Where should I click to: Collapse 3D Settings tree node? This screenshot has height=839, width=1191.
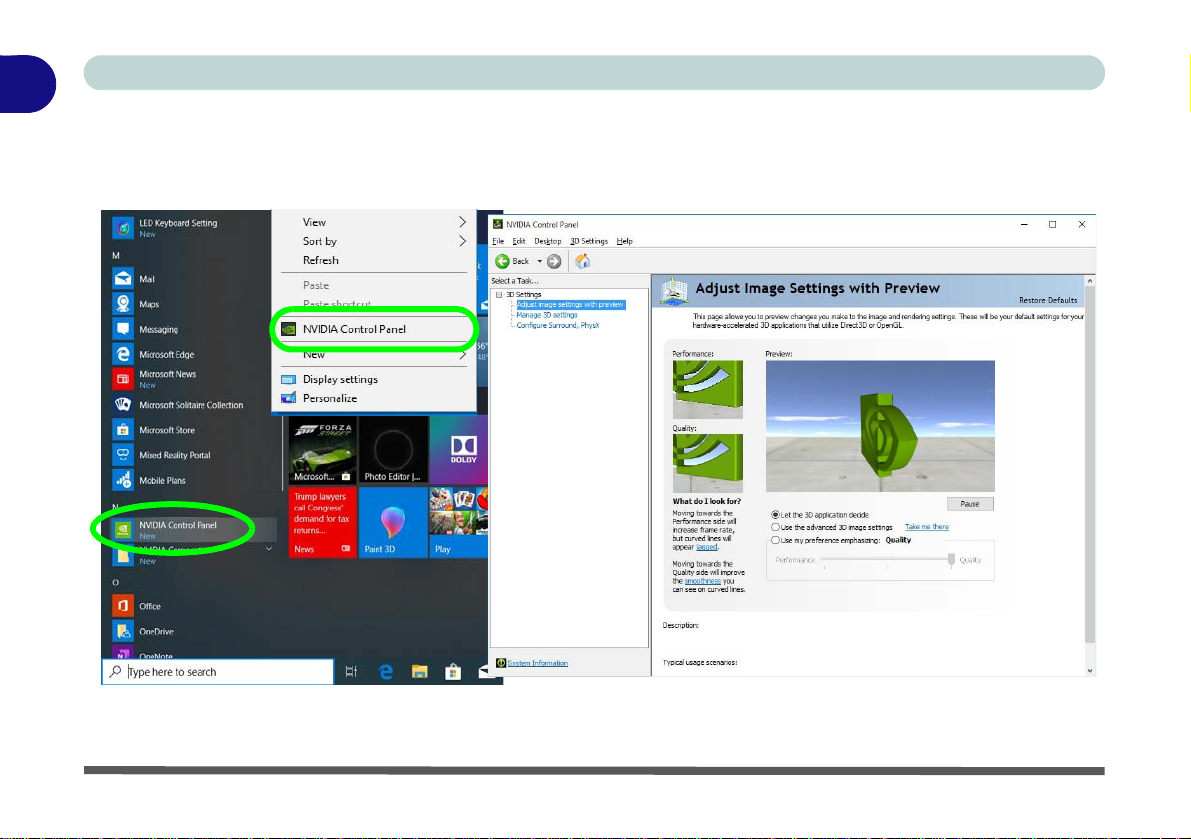pyautogui.click(x=499, y=295)
